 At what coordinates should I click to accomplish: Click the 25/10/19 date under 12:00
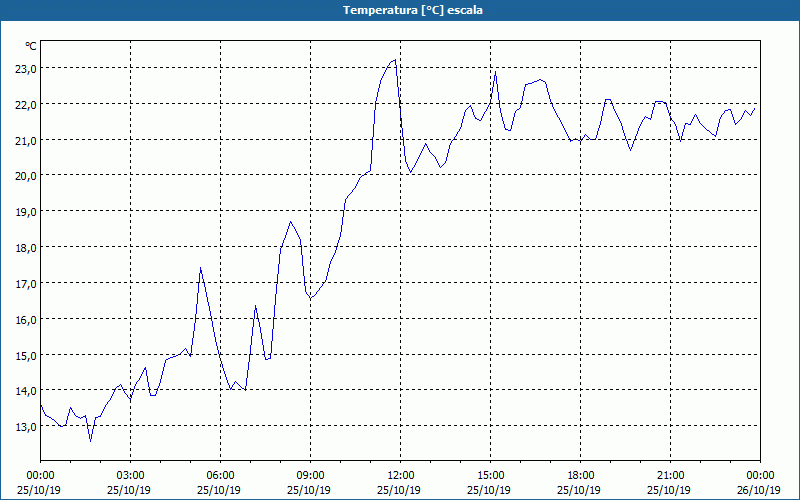pos(399,490)
